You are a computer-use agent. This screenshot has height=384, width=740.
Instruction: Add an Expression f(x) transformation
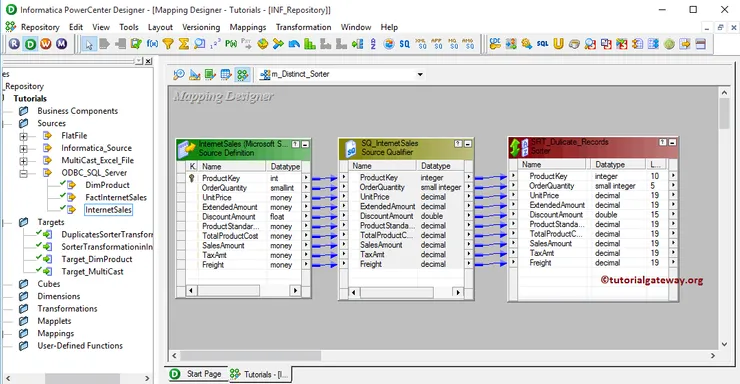pos(152,44)
